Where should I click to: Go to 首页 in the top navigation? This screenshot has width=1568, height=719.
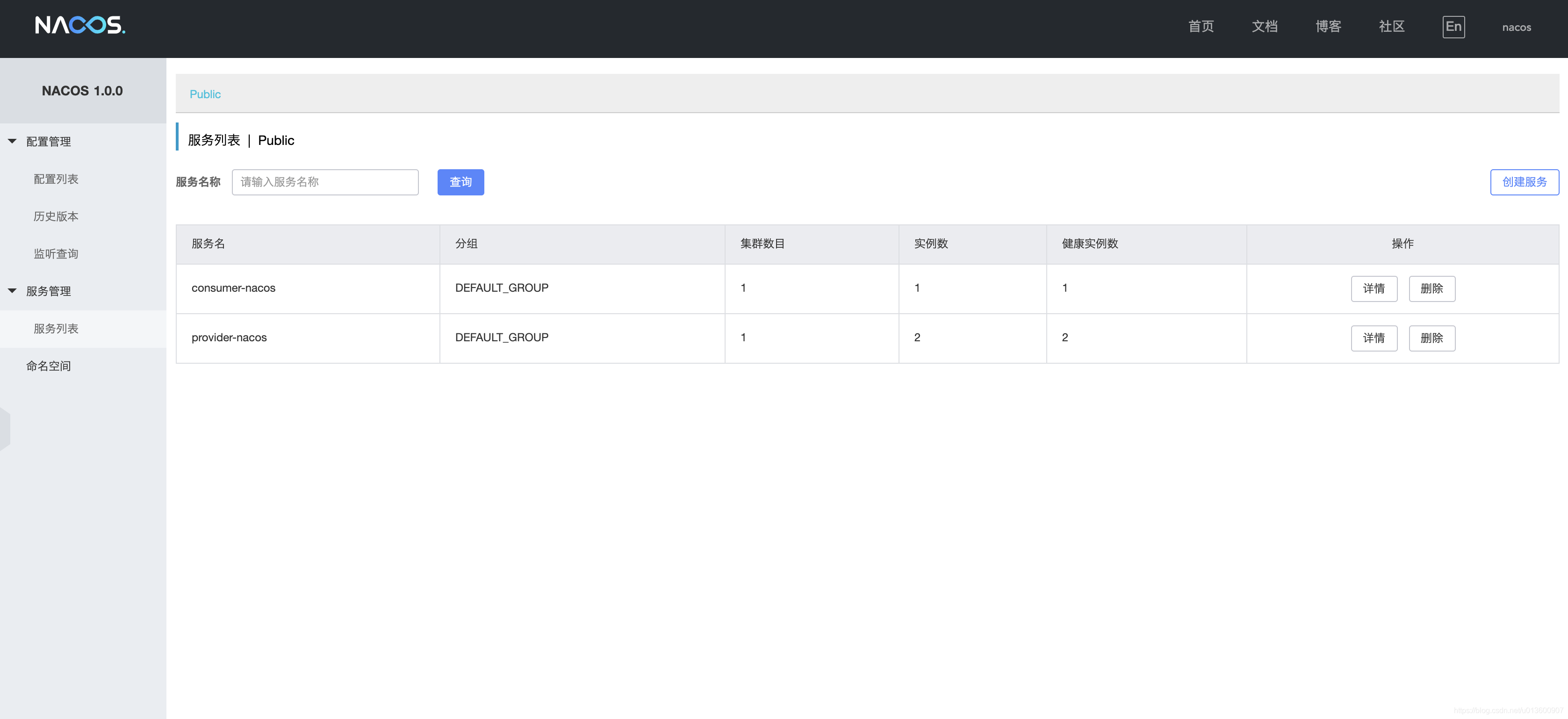(x=1201, y=27)
